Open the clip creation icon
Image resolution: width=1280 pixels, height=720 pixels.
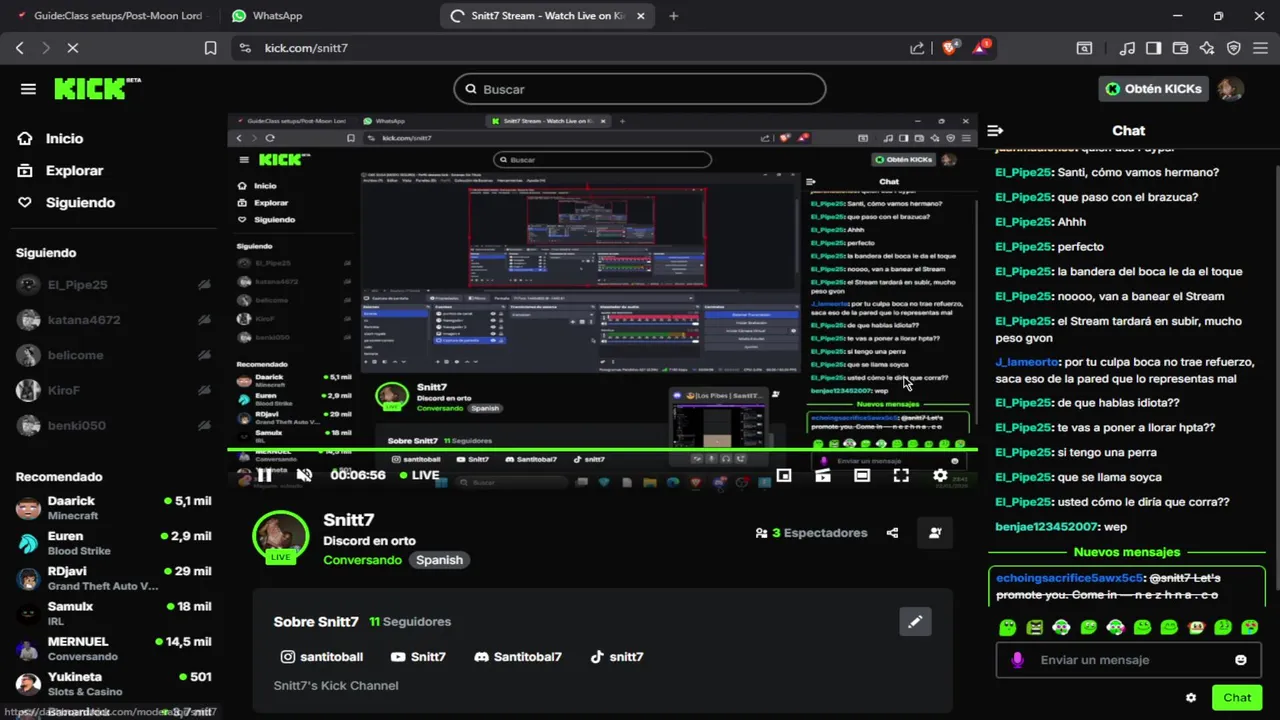[823, 476]
